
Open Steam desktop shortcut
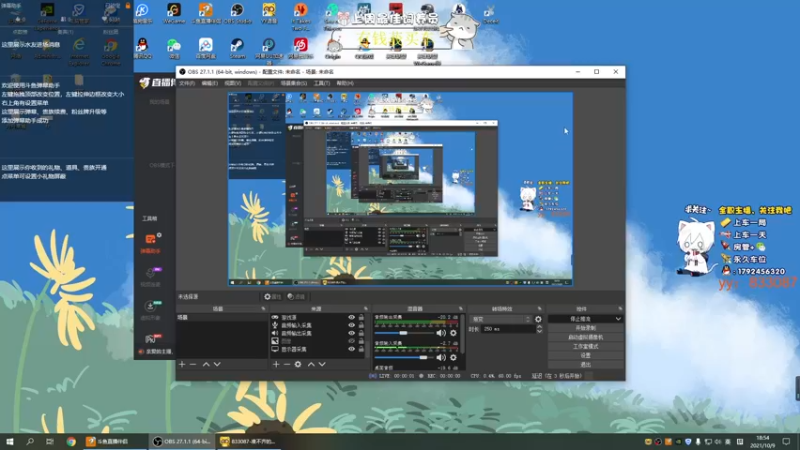coord(237,48)
